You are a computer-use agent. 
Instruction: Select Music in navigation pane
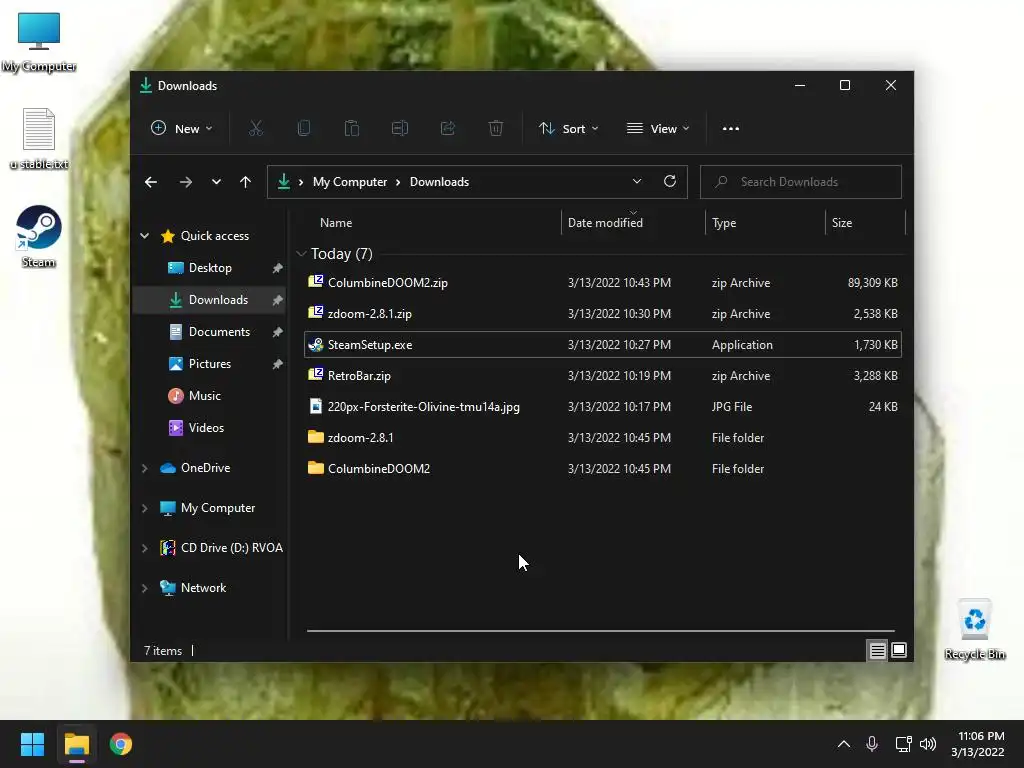pyautogui.click(x=210, y=396)
